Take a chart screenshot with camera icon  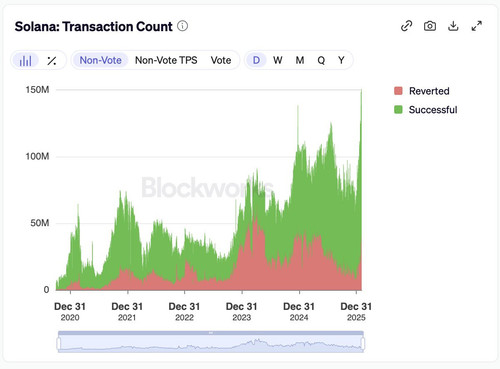(x=430, y=26)
